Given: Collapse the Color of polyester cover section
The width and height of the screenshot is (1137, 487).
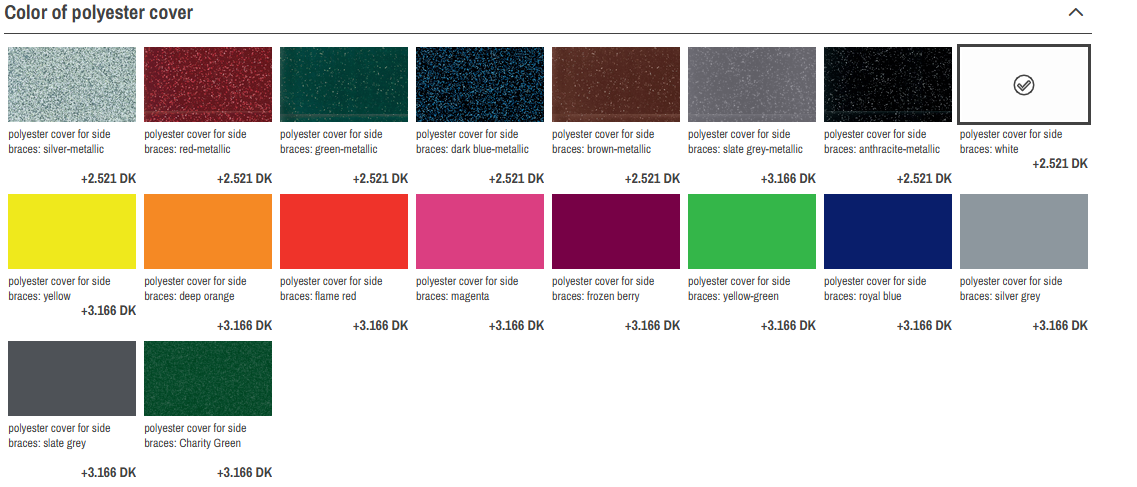Looking at the screenshot, I should click(1076, 13).
